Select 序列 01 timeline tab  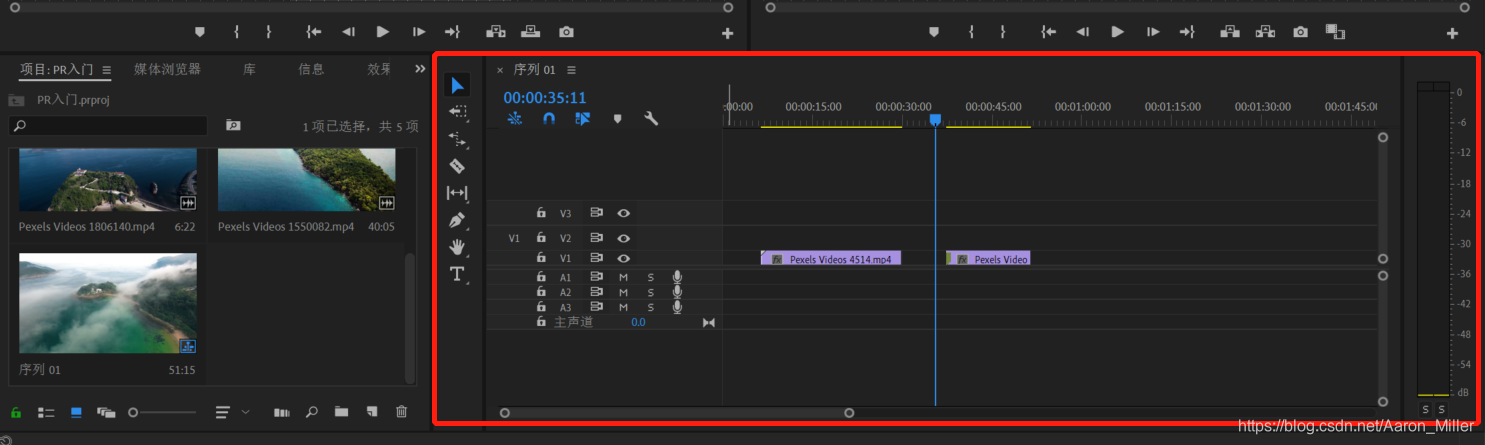534,70
